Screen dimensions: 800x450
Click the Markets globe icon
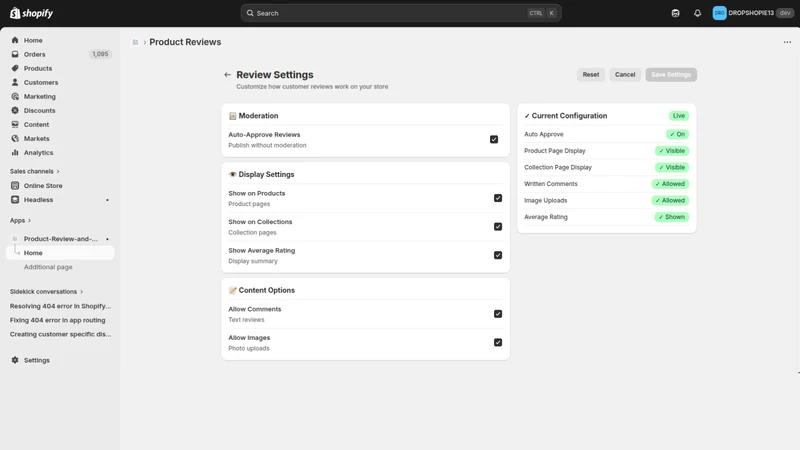[x=15, y=138]
